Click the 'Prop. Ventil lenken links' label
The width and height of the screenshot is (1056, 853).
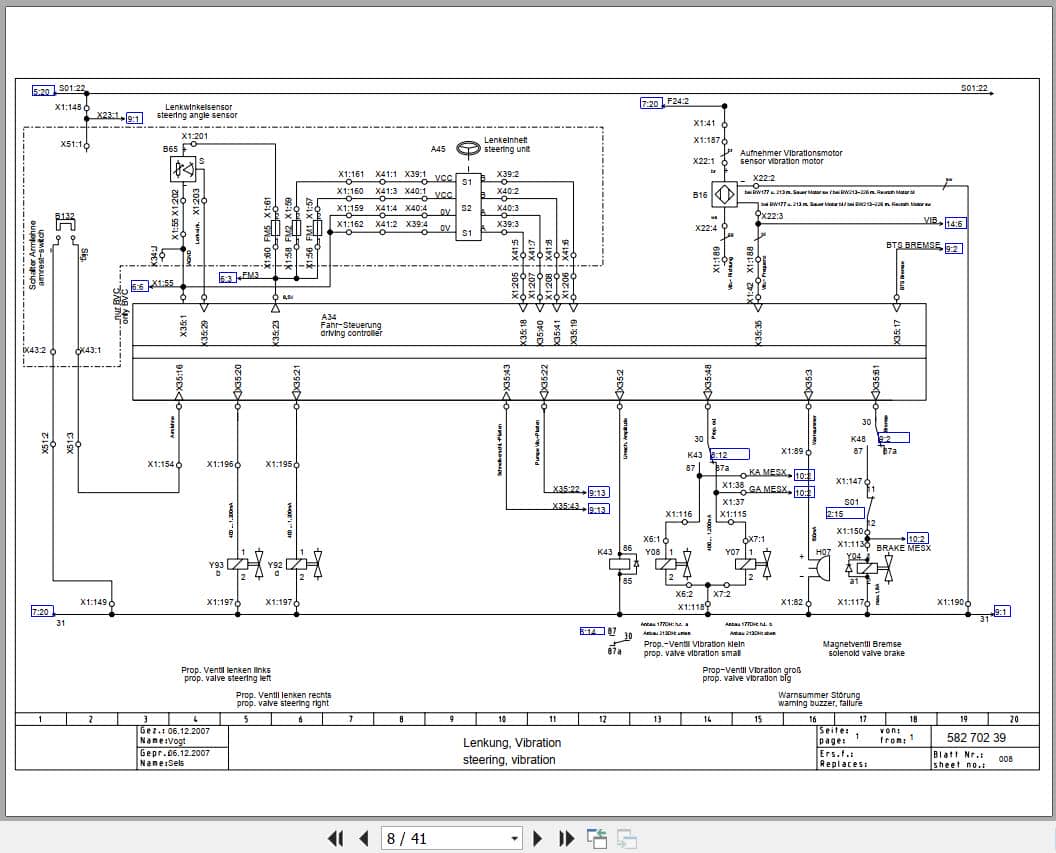click(x=226, y=670)
